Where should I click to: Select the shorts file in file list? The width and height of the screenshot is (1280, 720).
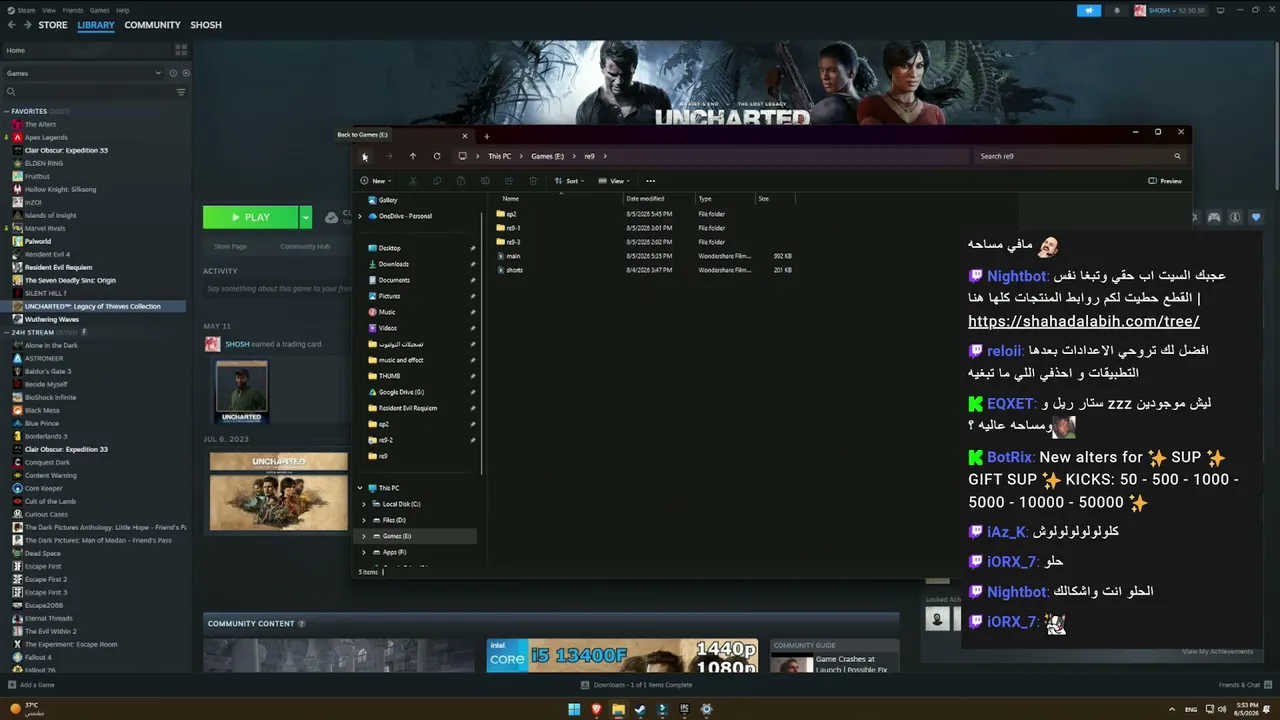point(514,270)
